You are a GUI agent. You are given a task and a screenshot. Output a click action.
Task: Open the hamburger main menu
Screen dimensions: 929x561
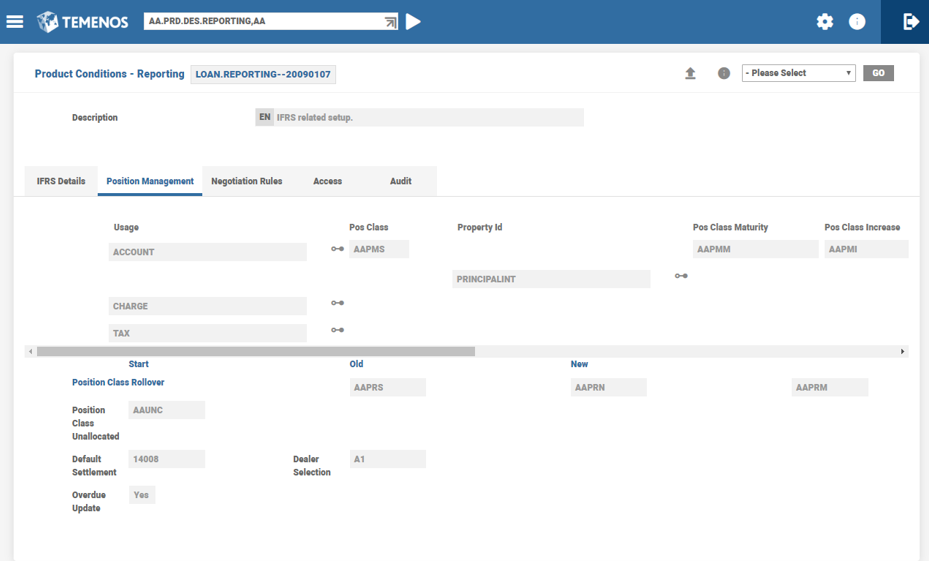coord(15,21)
